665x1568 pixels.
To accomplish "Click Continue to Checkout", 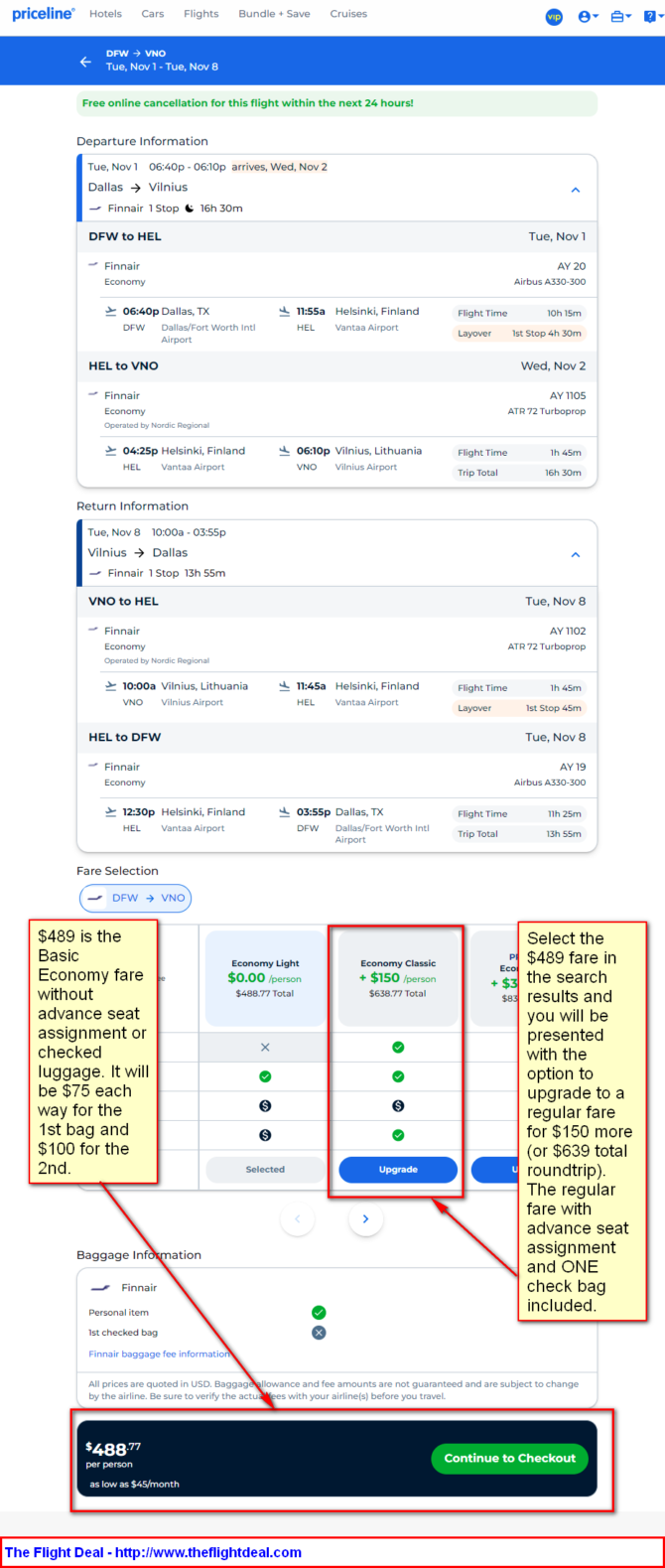I will click(x=509, y=1458).
